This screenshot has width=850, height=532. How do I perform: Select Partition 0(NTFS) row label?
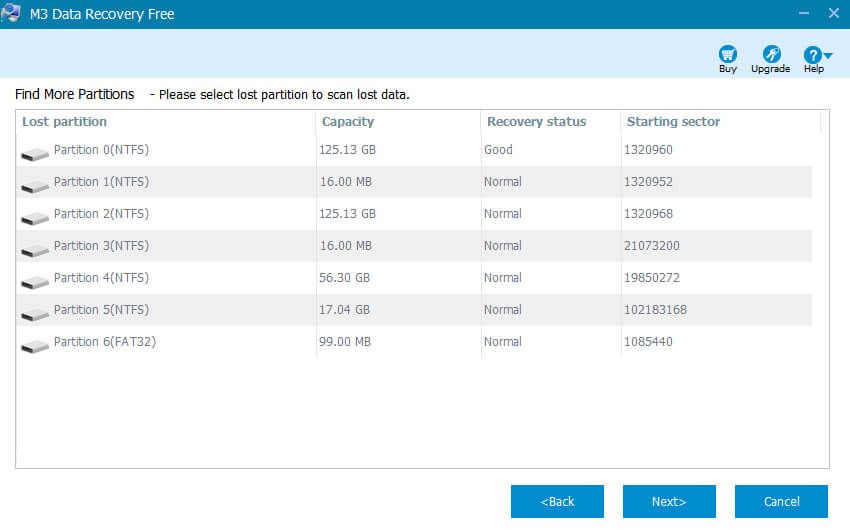(101, 150)
